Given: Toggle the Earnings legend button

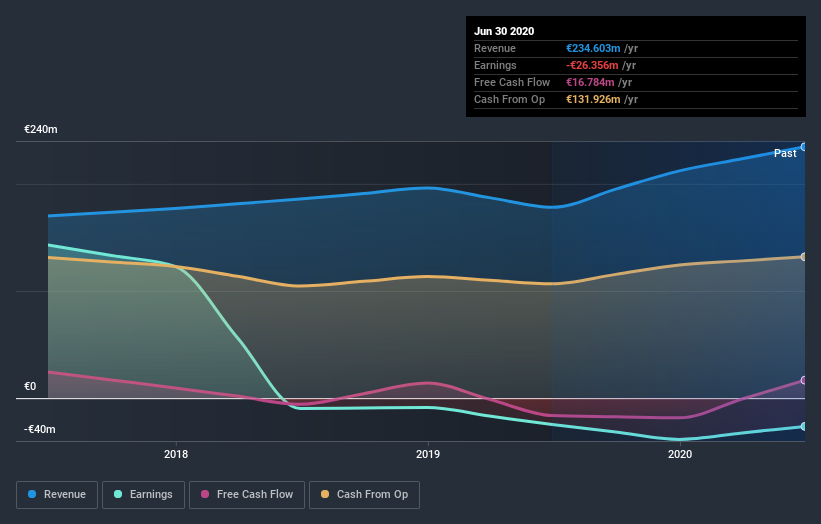Looking at the screenshot, I should (x=143, y=495).
